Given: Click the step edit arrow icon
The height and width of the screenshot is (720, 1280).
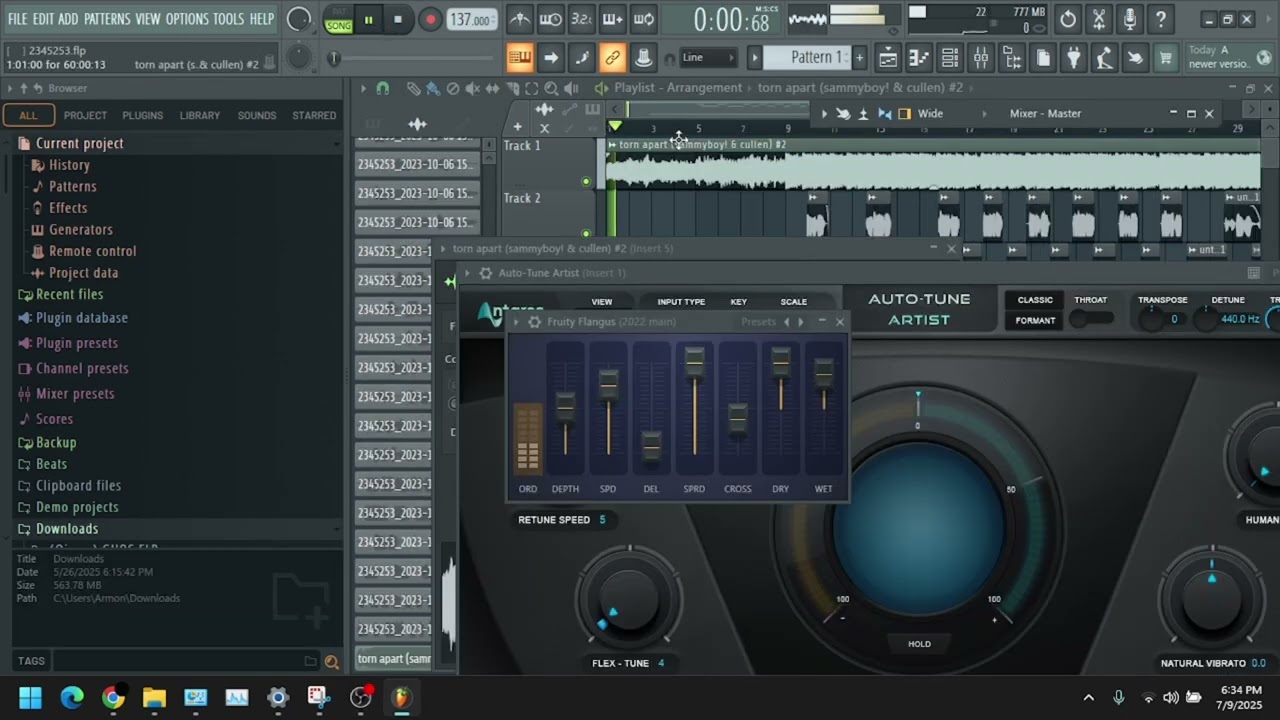Looking at the screenshot, I should 550,58.
